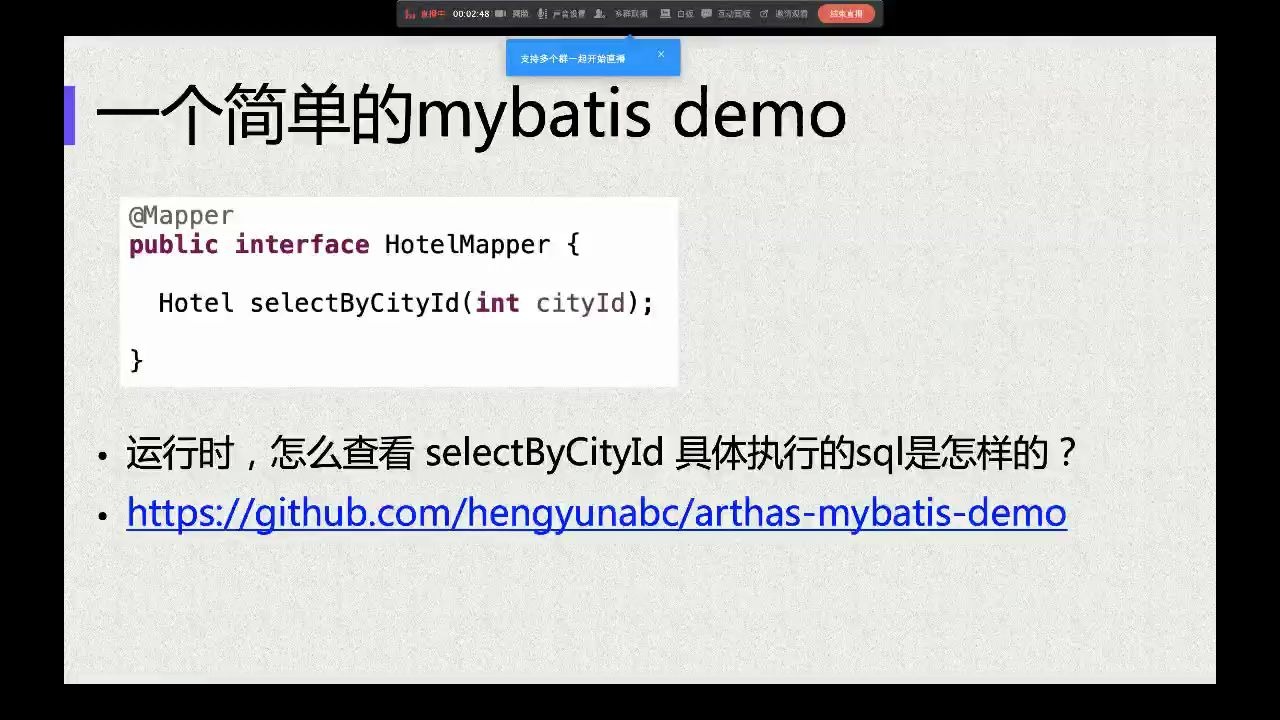
Task: Click the red end live button
Action: tap(846, 14)
